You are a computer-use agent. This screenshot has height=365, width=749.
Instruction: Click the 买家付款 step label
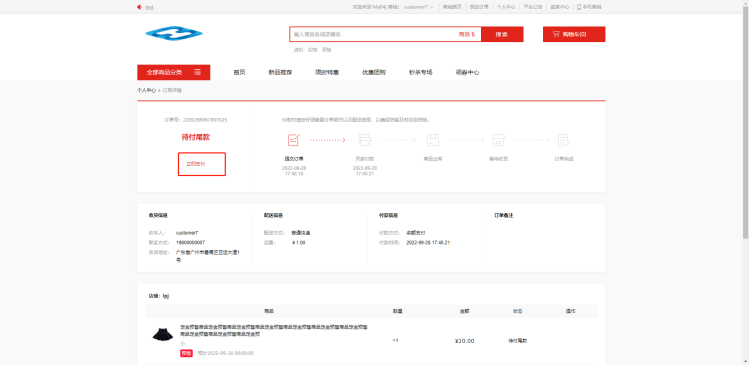click(x=365, y=159)
